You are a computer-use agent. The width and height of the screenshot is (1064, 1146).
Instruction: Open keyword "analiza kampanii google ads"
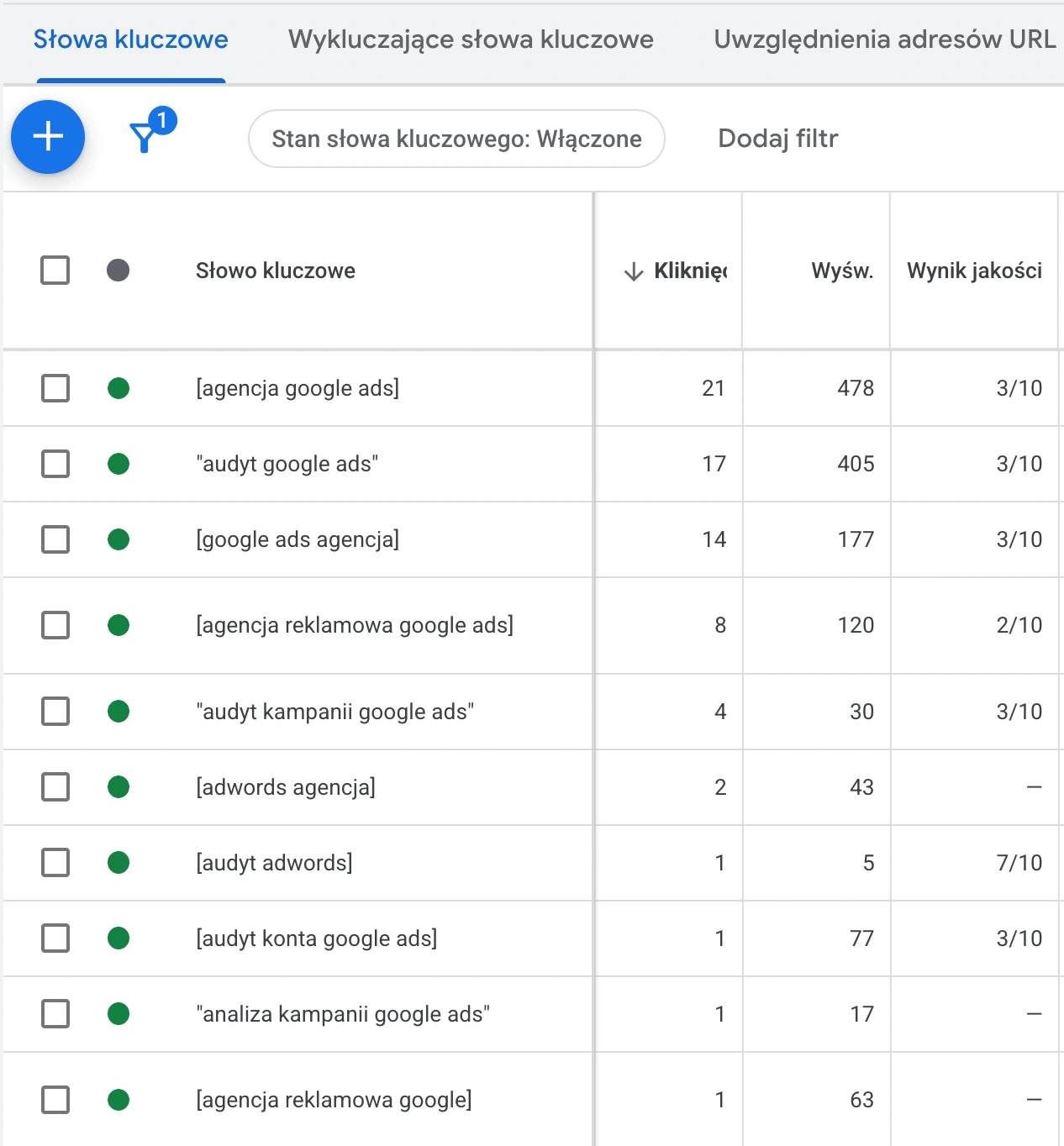pyautogui.click(x=343, y=1014)
